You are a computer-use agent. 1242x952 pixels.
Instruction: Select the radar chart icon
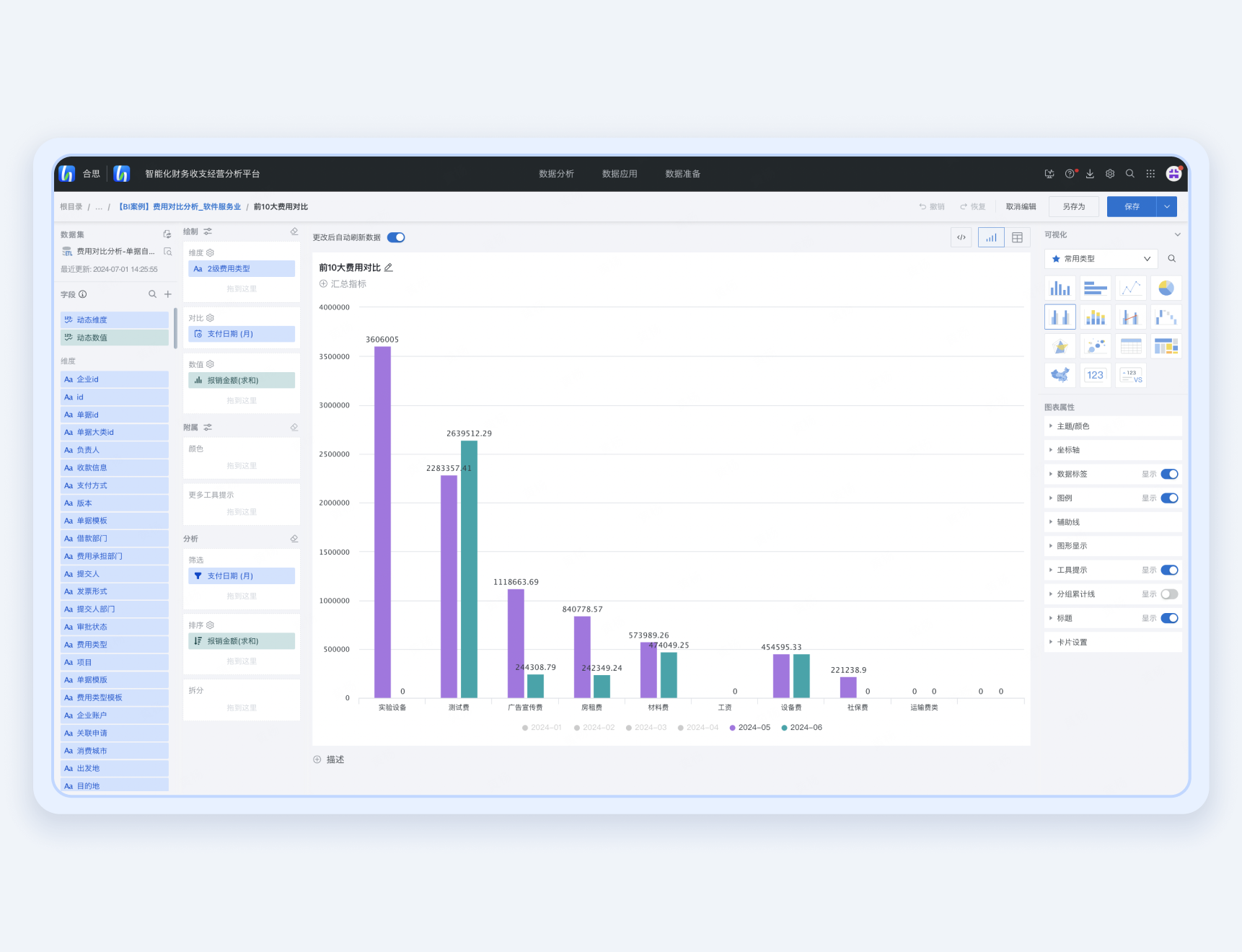tap(1060, 346)
